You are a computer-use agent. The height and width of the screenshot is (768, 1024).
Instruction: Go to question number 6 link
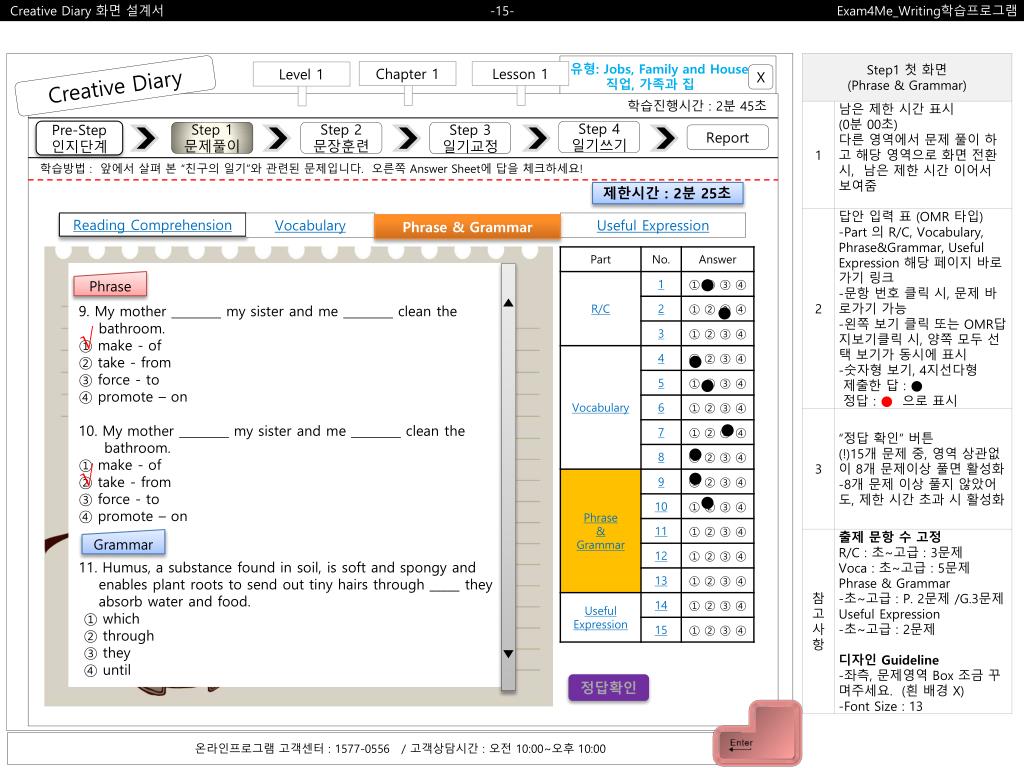[x=661, y=408]
